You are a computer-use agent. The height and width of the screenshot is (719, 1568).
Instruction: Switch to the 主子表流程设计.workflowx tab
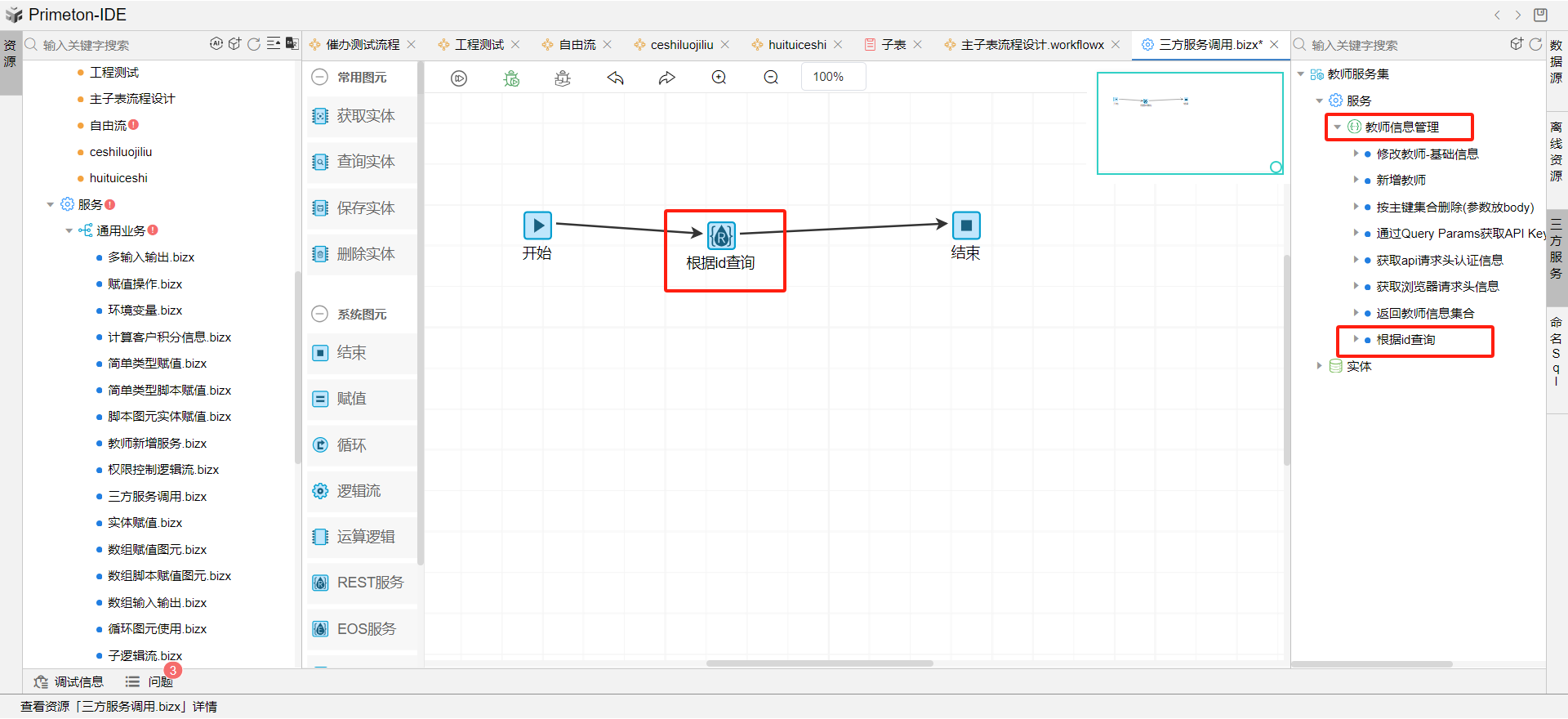(x=1031, y=45)
